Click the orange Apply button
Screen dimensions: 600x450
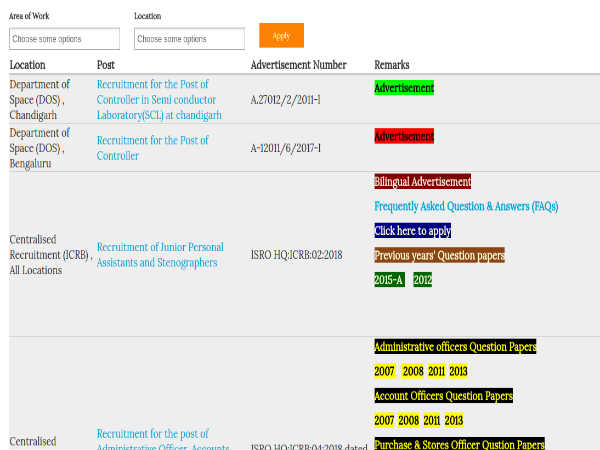point(281,36)
